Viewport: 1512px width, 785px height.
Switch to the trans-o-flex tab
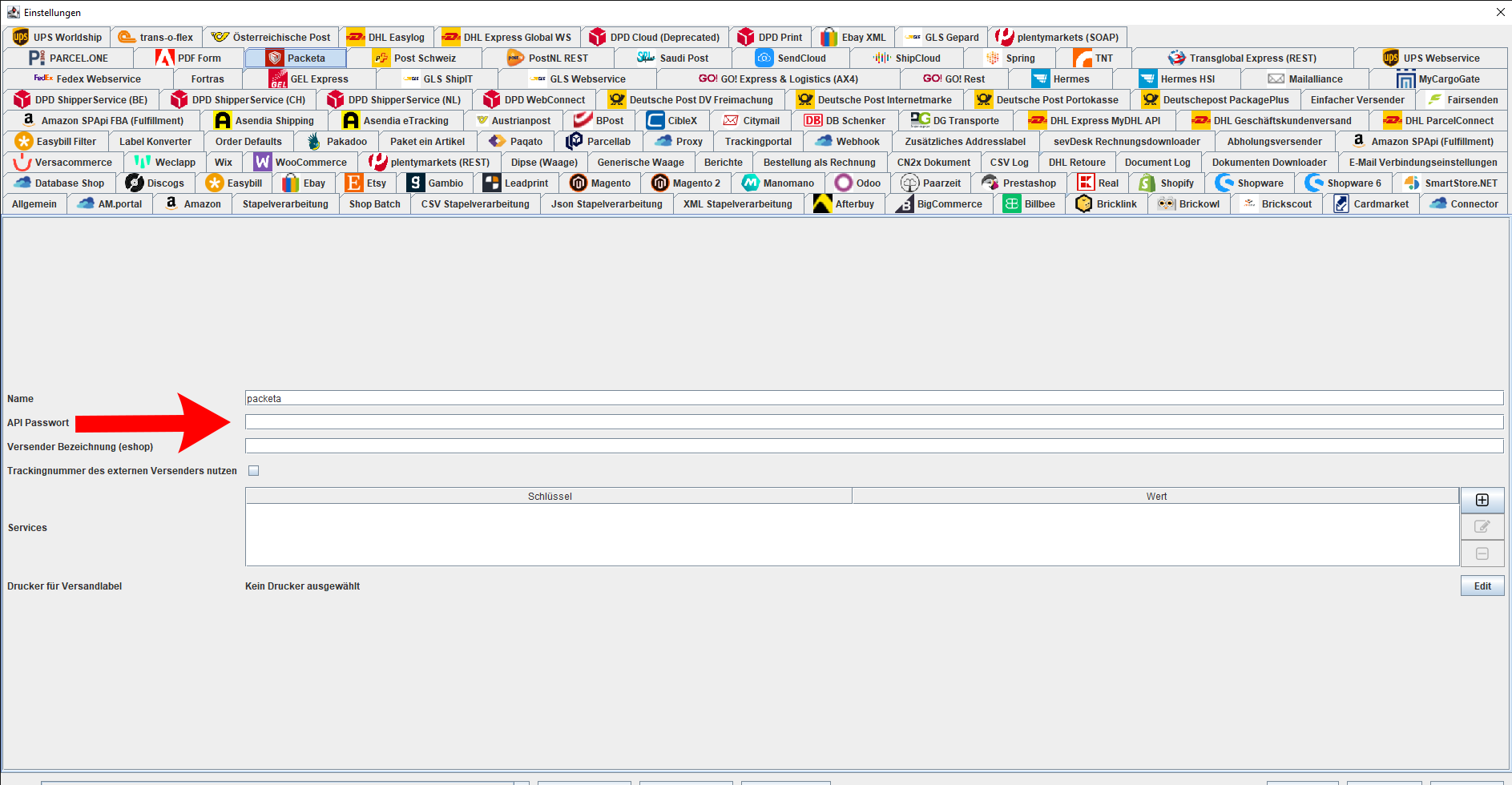click(x=155, y=37)
